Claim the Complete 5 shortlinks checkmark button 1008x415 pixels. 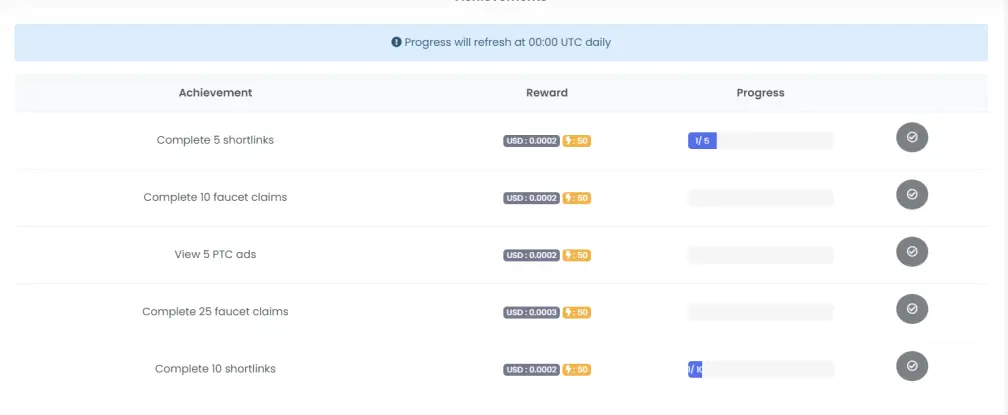coord(912,137)
